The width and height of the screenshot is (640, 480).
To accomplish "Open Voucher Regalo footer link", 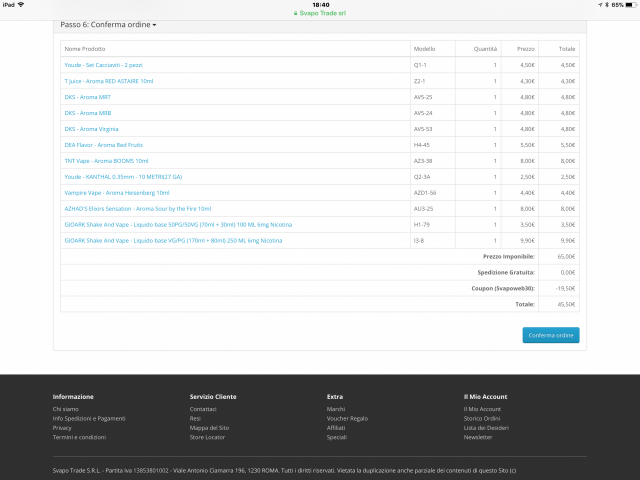I will tap(347, 418).
